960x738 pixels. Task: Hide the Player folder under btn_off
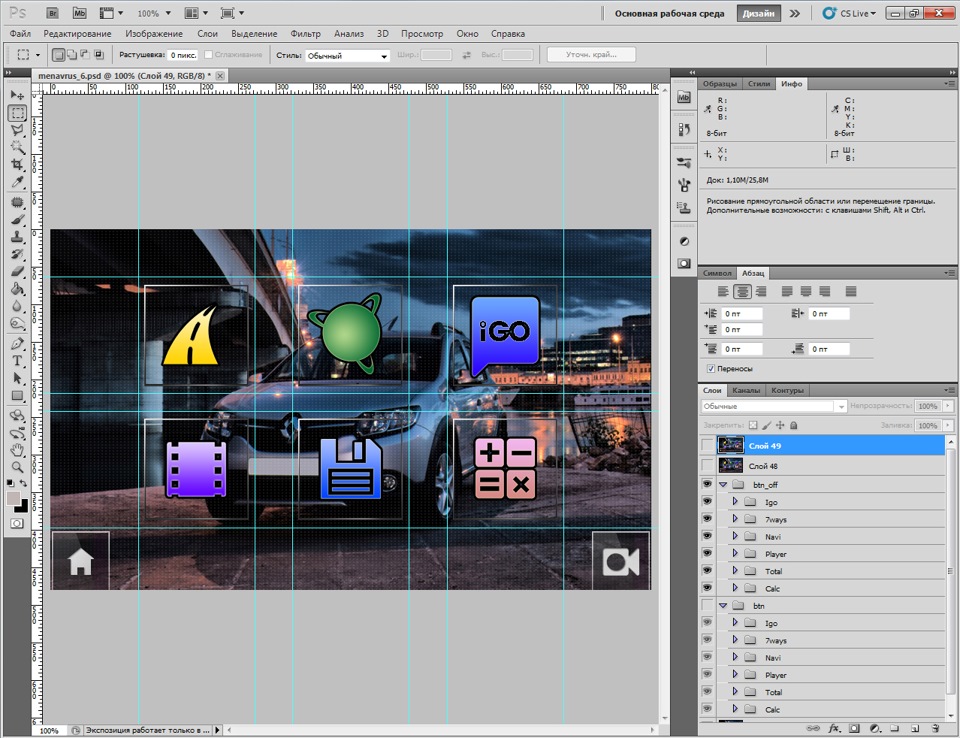(x=707, y=554)
